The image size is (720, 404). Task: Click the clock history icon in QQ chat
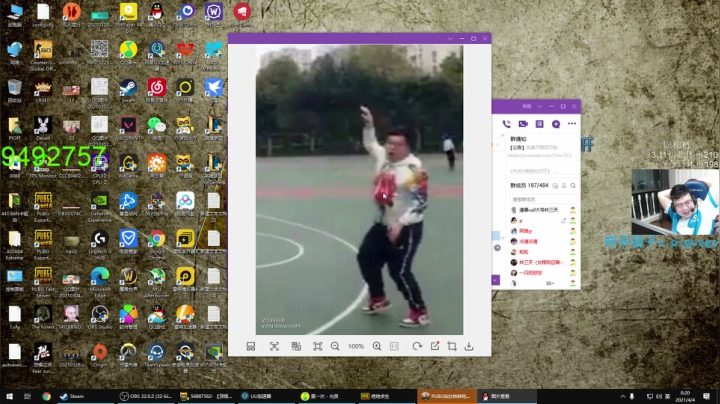pyautogui.click(x=497, y=248)
